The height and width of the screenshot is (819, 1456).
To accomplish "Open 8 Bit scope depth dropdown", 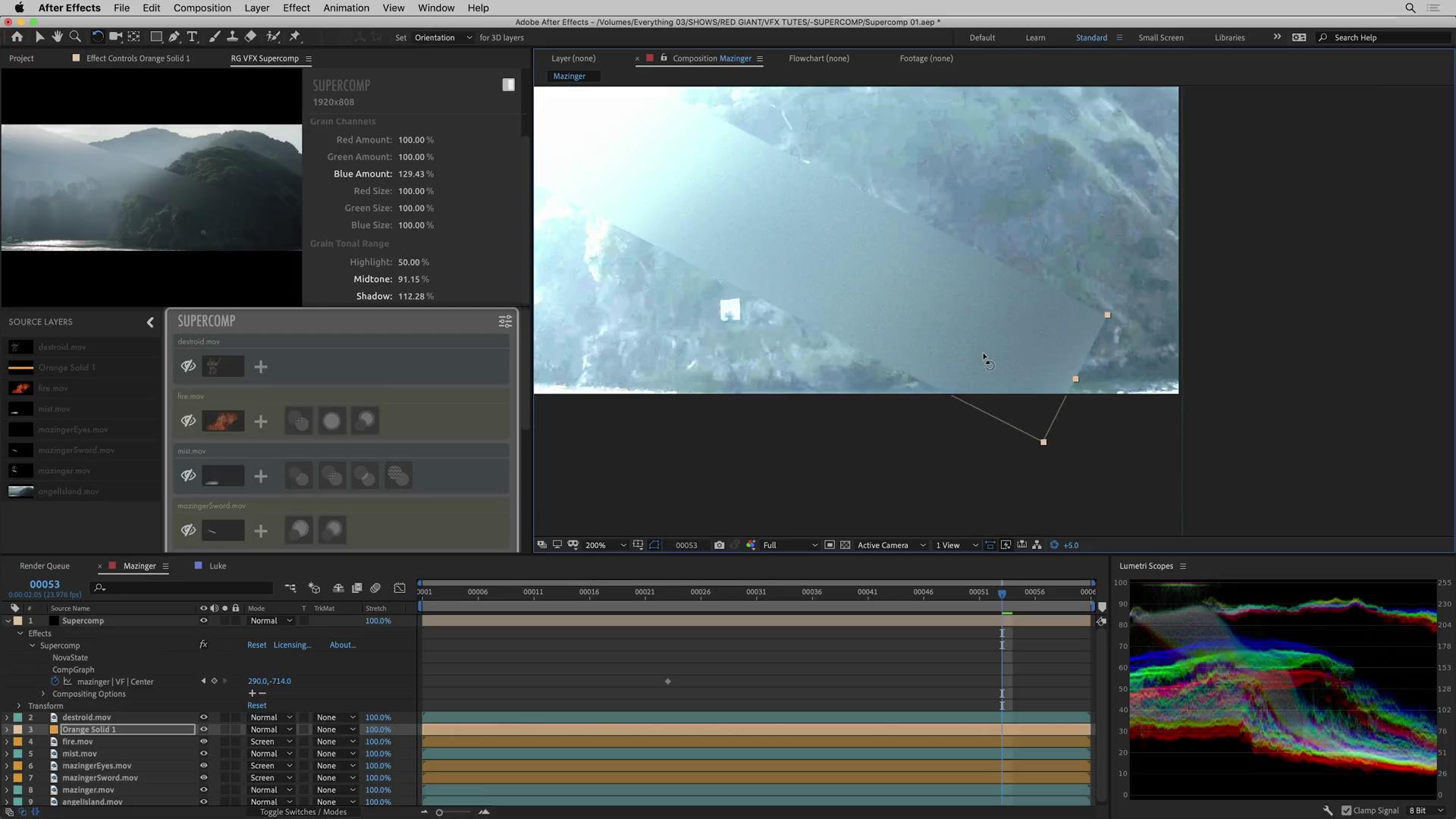I will pyautogui.click(x=1426, y=811).
